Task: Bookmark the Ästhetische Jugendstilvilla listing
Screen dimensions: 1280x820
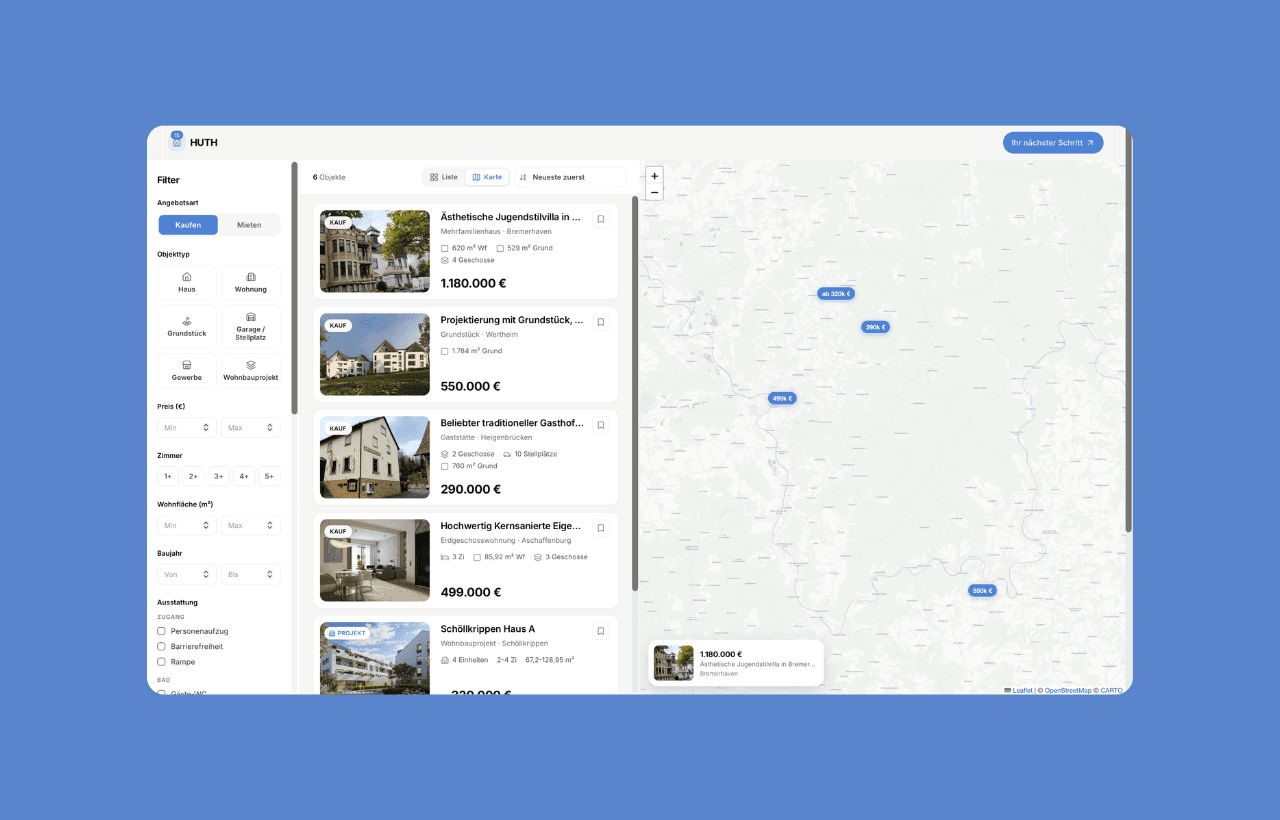Action: tap(601, 219)
